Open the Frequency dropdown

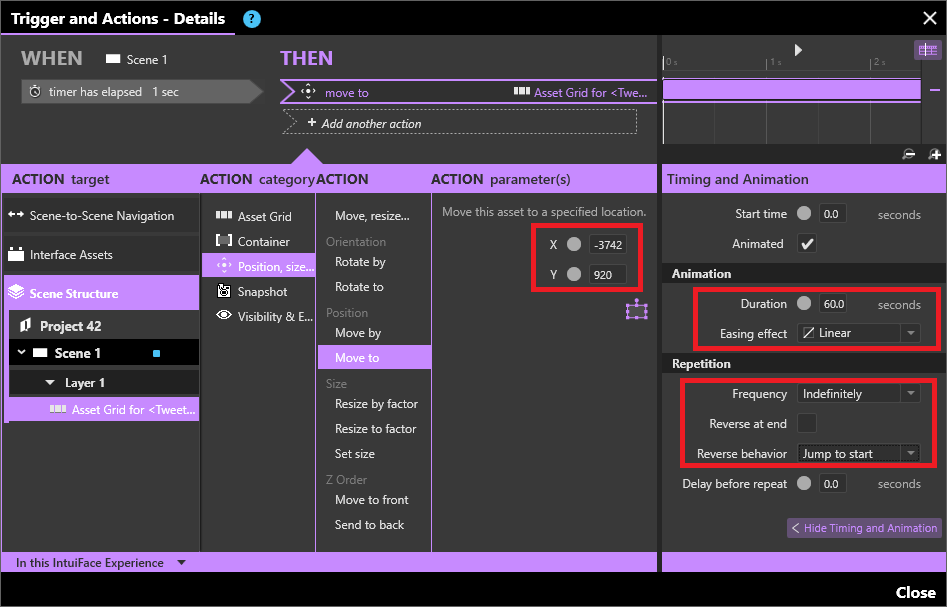[x=859, y=394]
